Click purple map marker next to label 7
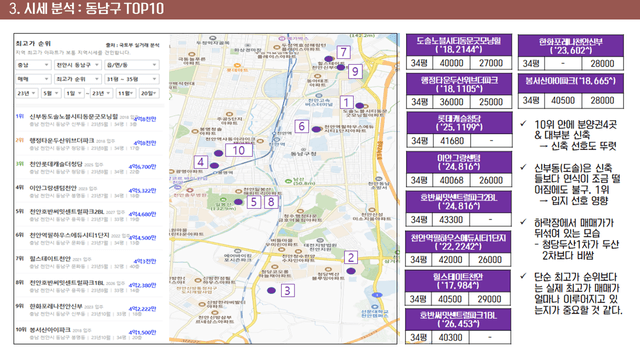640x360 pixels. click(329, 59)
